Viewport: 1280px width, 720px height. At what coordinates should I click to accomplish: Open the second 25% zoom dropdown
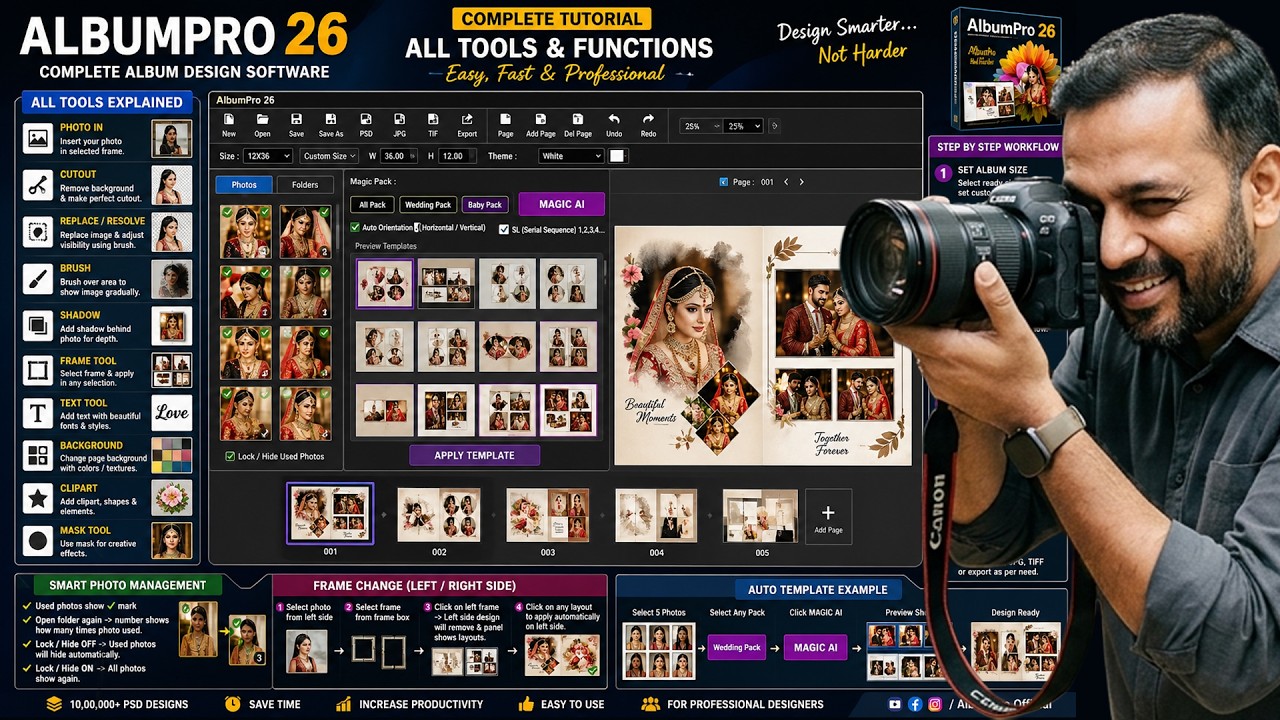(743, 126)
